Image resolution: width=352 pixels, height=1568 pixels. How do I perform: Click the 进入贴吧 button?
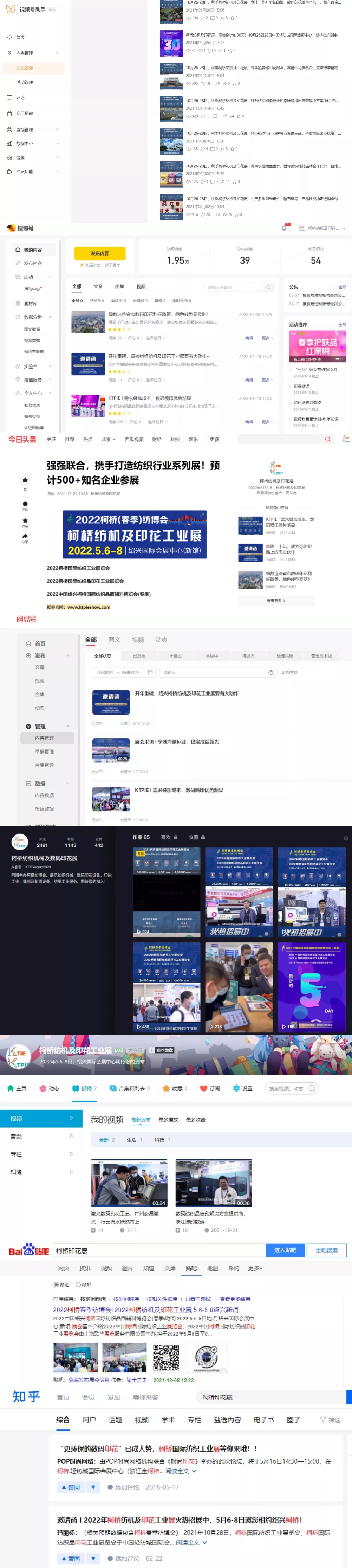pos(285,1250)
